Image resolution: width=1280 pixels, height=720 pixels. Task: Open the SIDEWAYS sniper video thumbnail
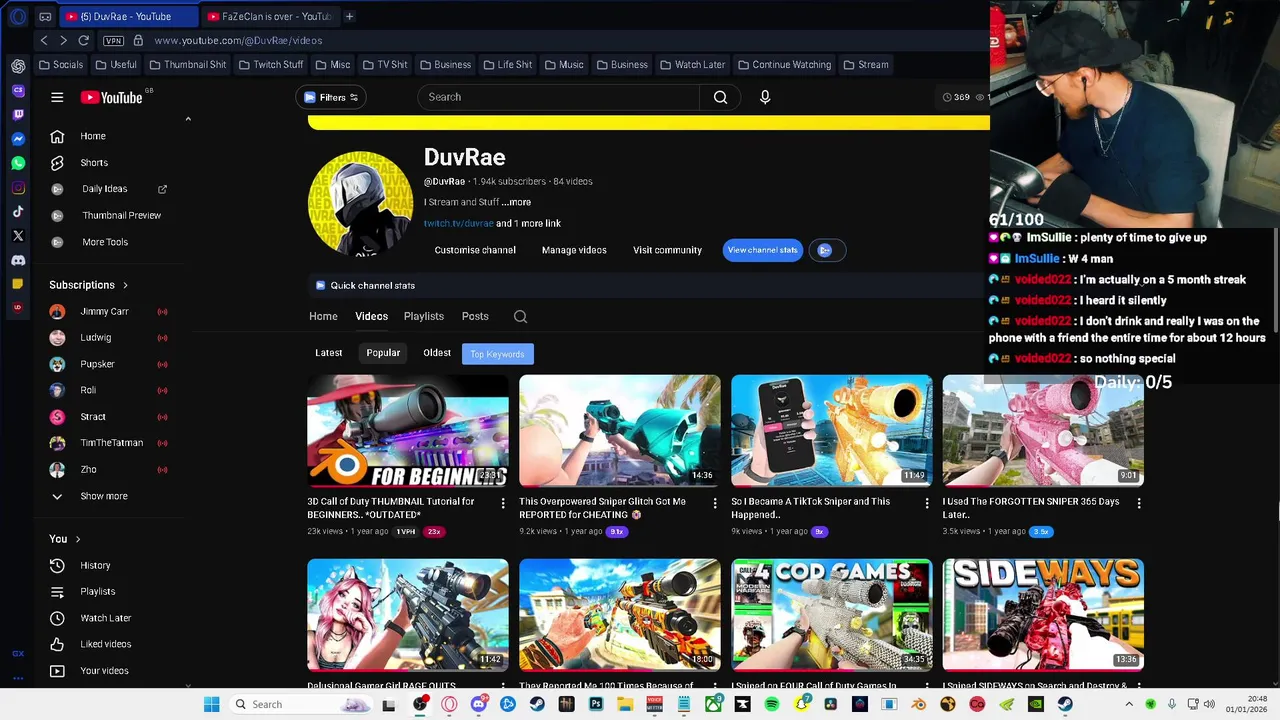click(1043, 615)
